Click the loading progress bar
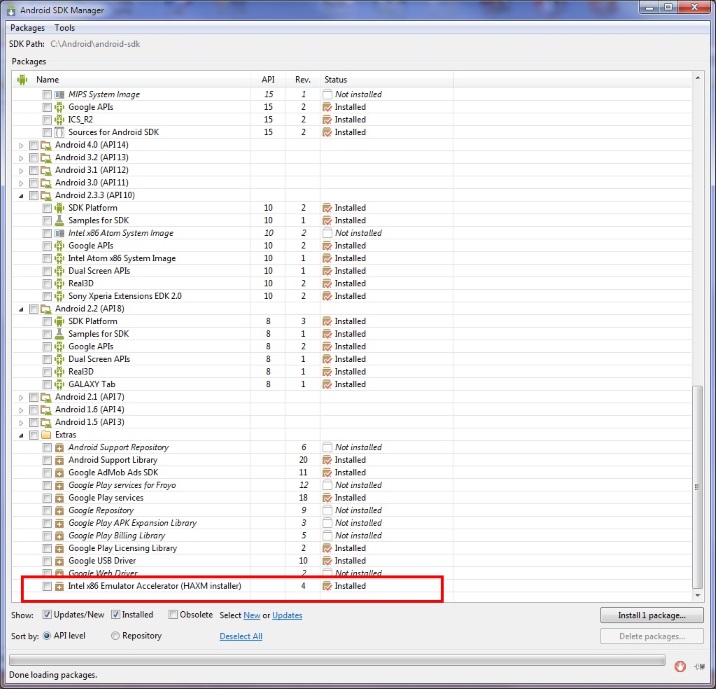 [337, 660]
